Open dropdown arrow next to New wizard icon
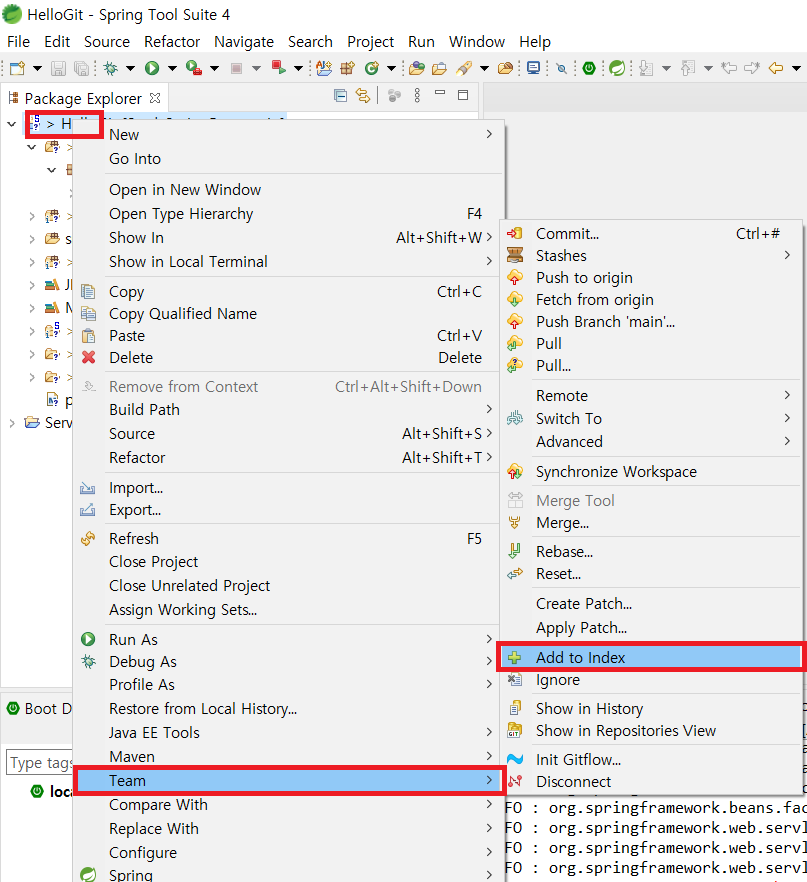 coord(37,69)
